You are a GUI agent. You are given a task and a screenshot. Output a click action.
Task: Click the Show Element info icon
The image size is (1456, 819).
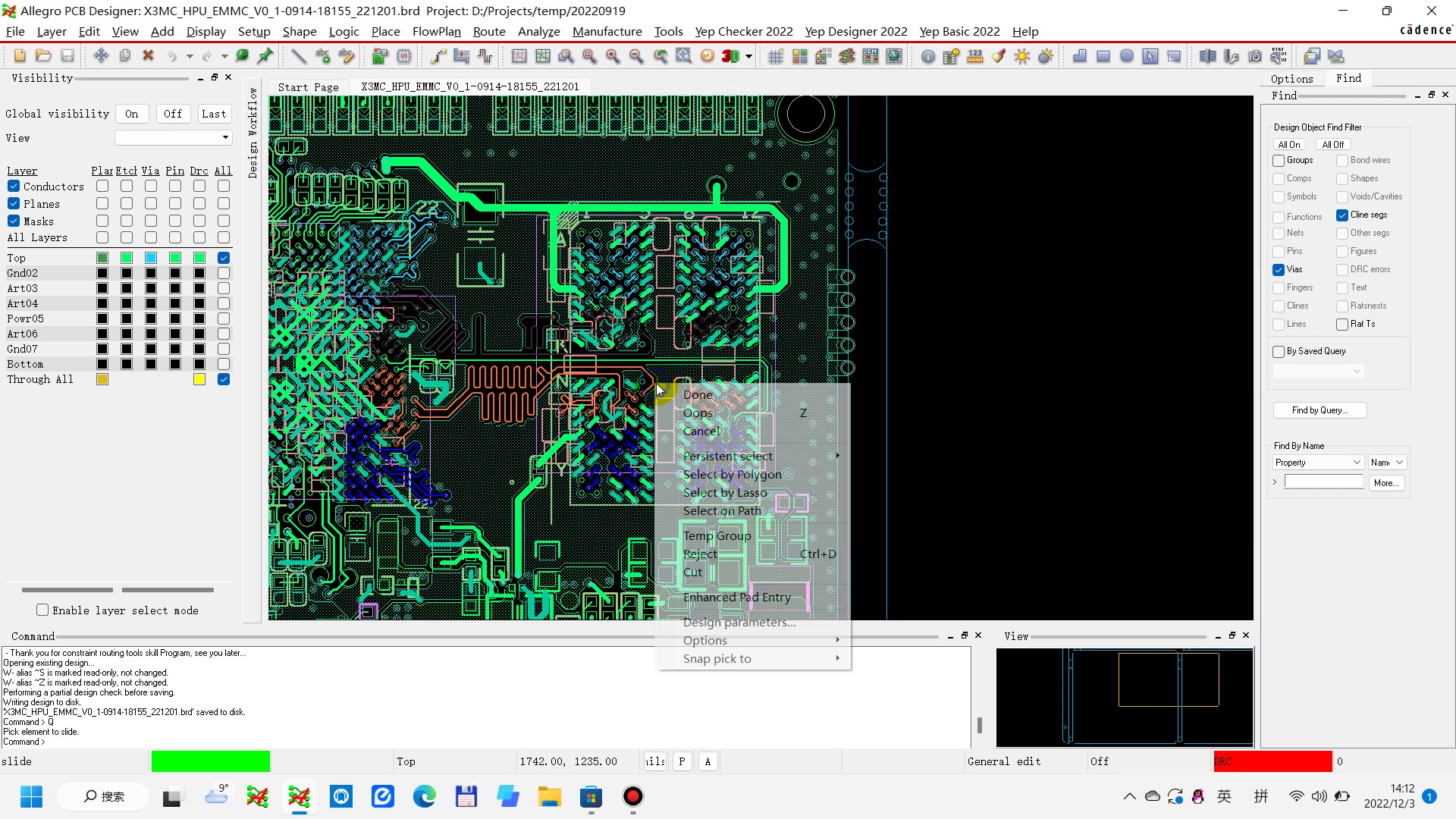pyautogui.click(x=928, y=56)
